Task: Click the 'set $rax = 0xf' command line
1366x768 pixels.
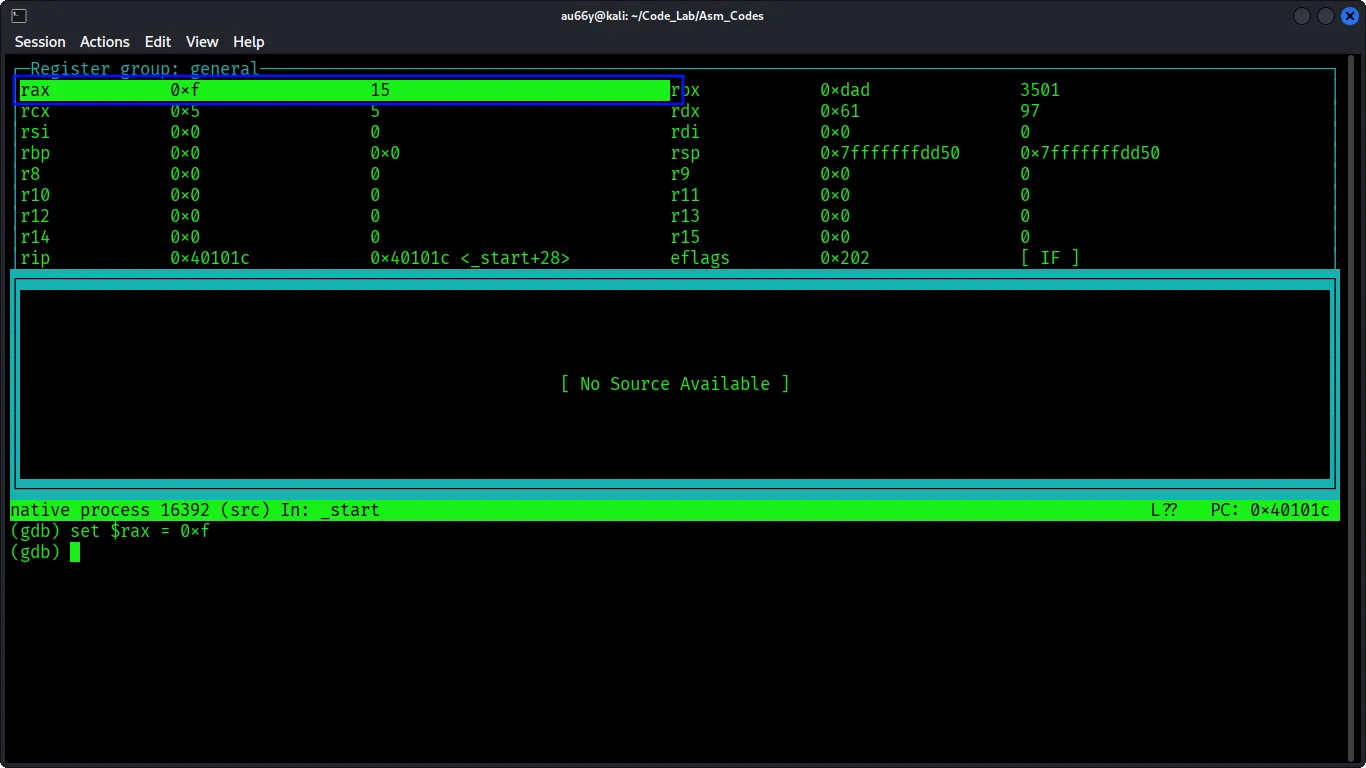Action: pyautogui.click(x=140, y=531)
